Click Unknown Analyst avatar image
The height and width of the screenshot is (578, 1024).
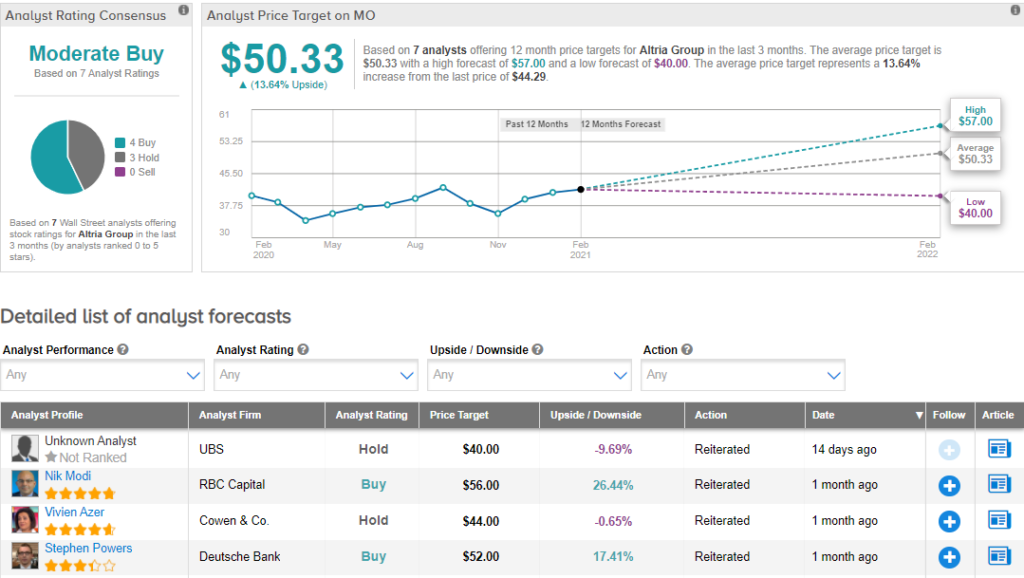[25, 448]
